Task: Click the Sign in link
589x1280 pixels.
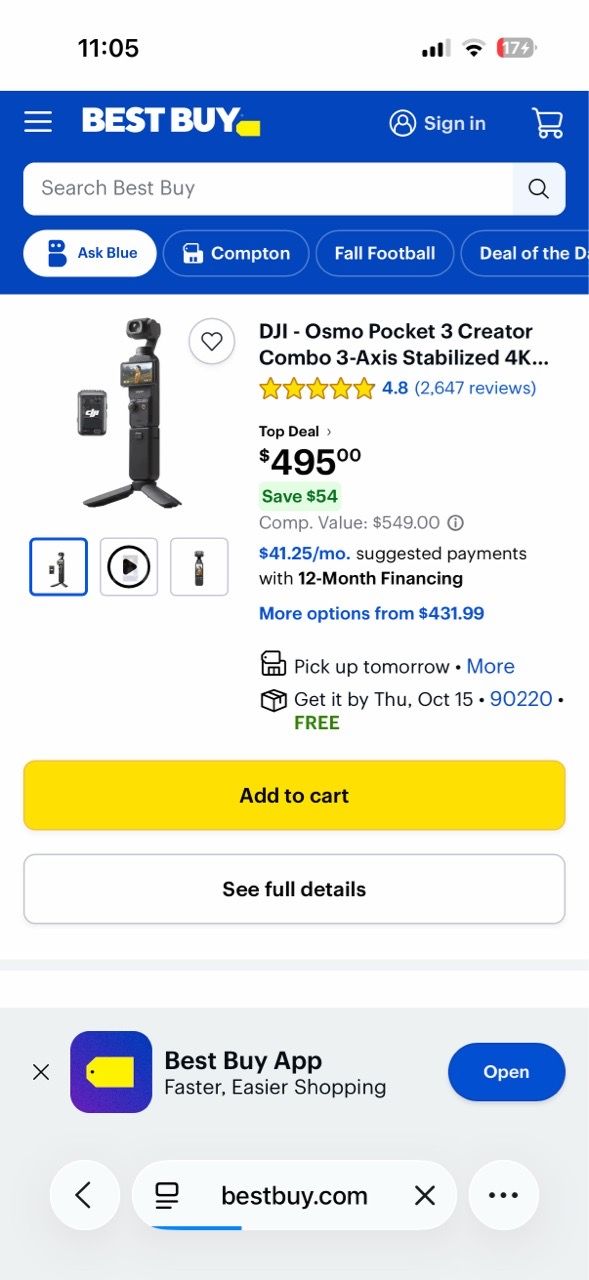Action: [x=438, y=123]
